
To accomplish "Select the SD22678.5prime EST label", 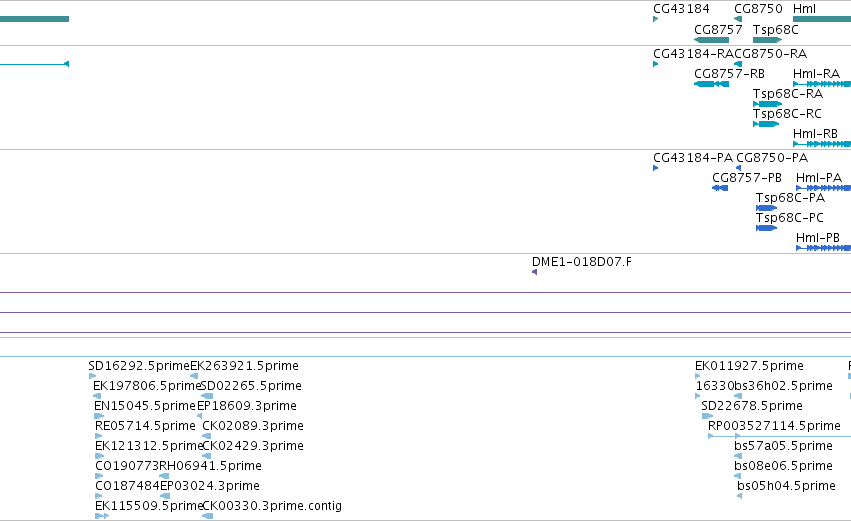I will point(752,406).
